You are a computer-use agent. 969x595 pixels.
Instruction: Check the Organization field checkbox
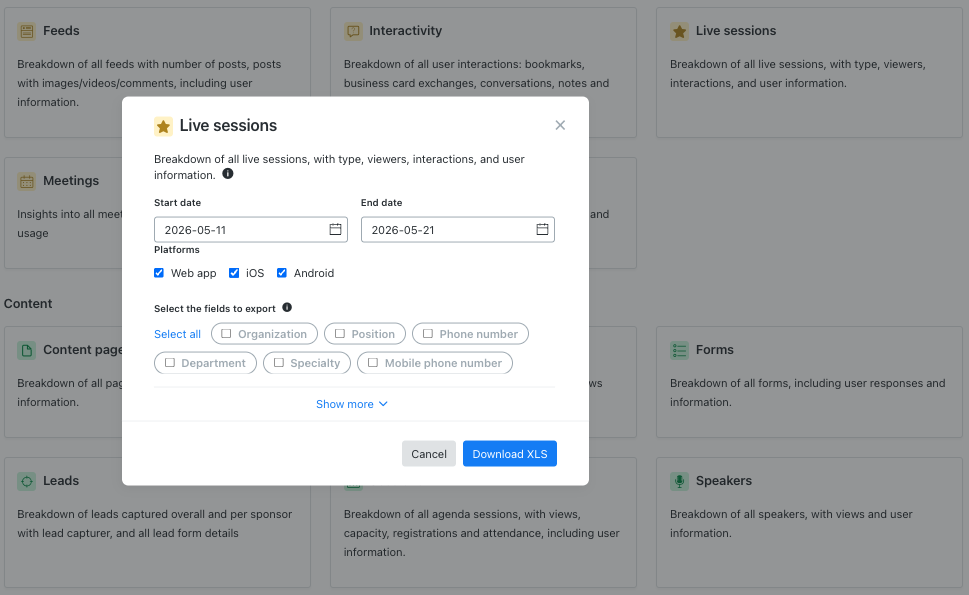click(x=226, y=334)
